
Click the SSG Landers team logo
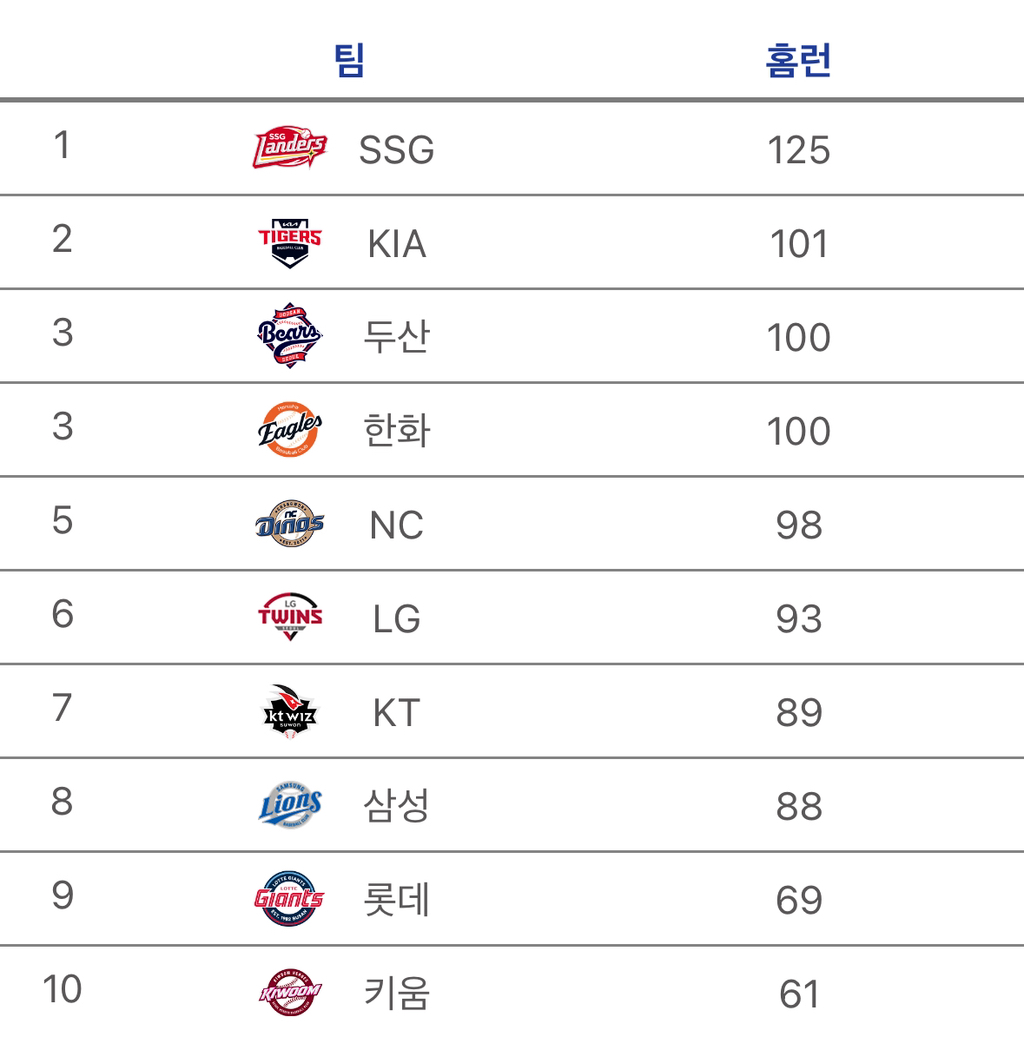pos(290,147)
